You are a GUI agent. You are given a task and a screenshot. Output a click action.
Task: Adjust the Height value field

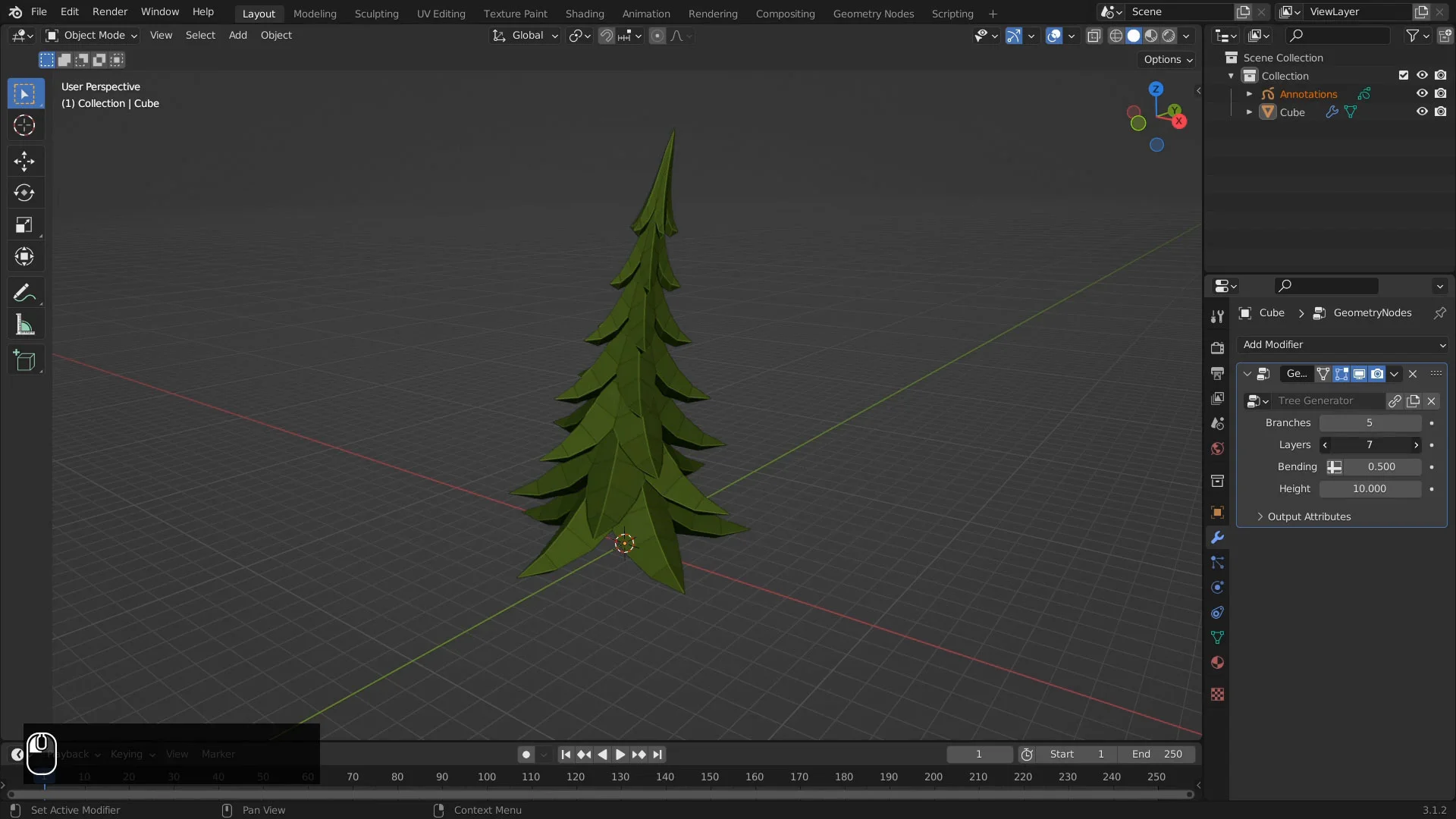pos(1370,489)
